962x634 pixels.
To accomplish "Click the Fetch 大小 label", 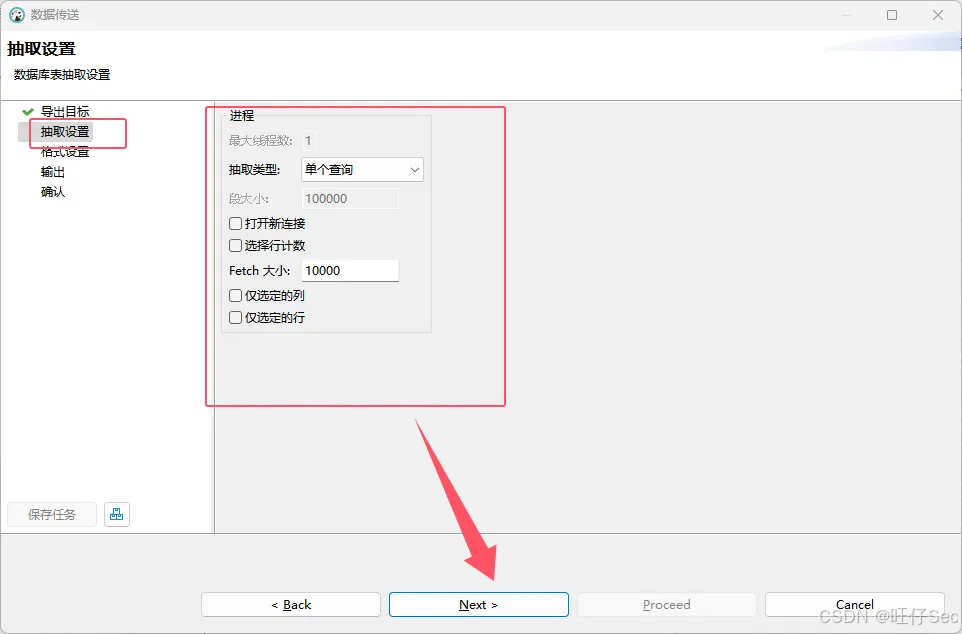I will (260, 271).
